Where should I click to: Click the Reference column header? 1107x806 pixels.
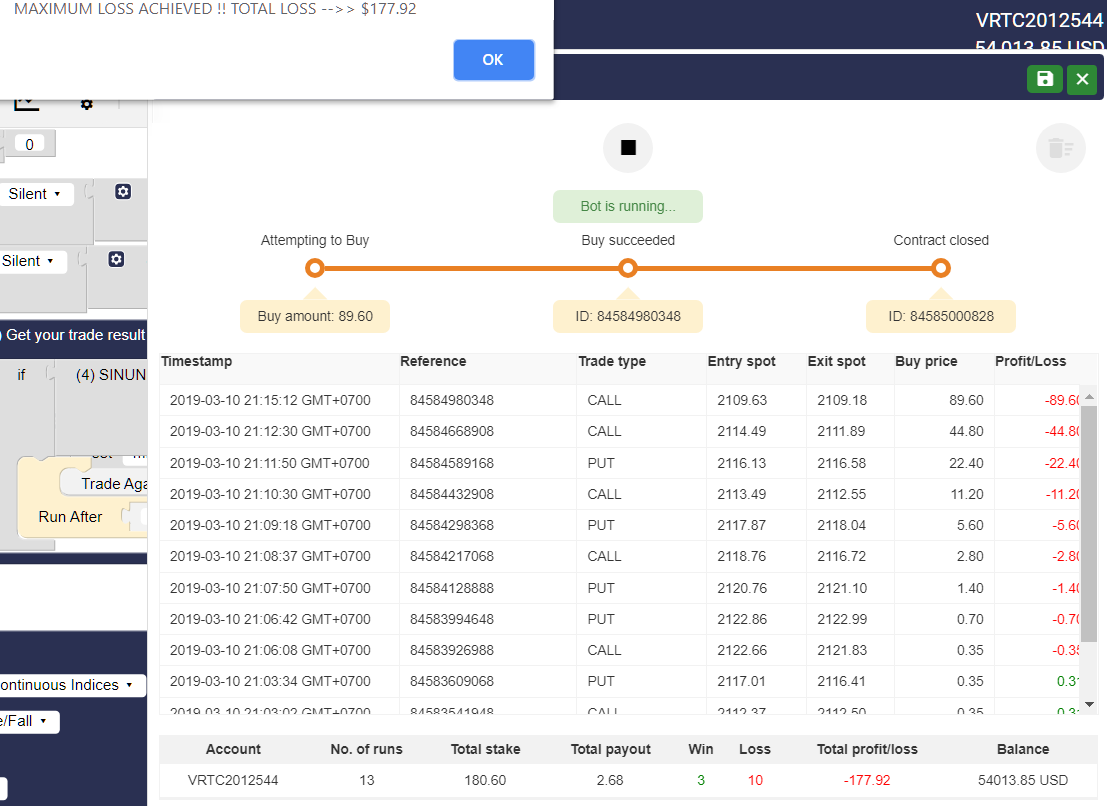pyautogui.click(x=433, y=361)
